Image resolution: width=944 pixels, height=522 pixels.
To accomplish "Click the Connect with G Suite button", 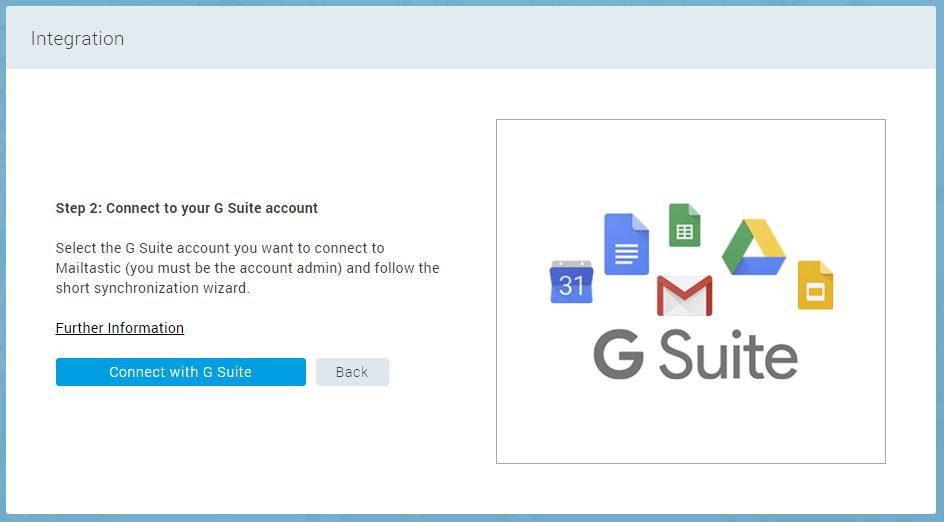I will coord(181,372).
